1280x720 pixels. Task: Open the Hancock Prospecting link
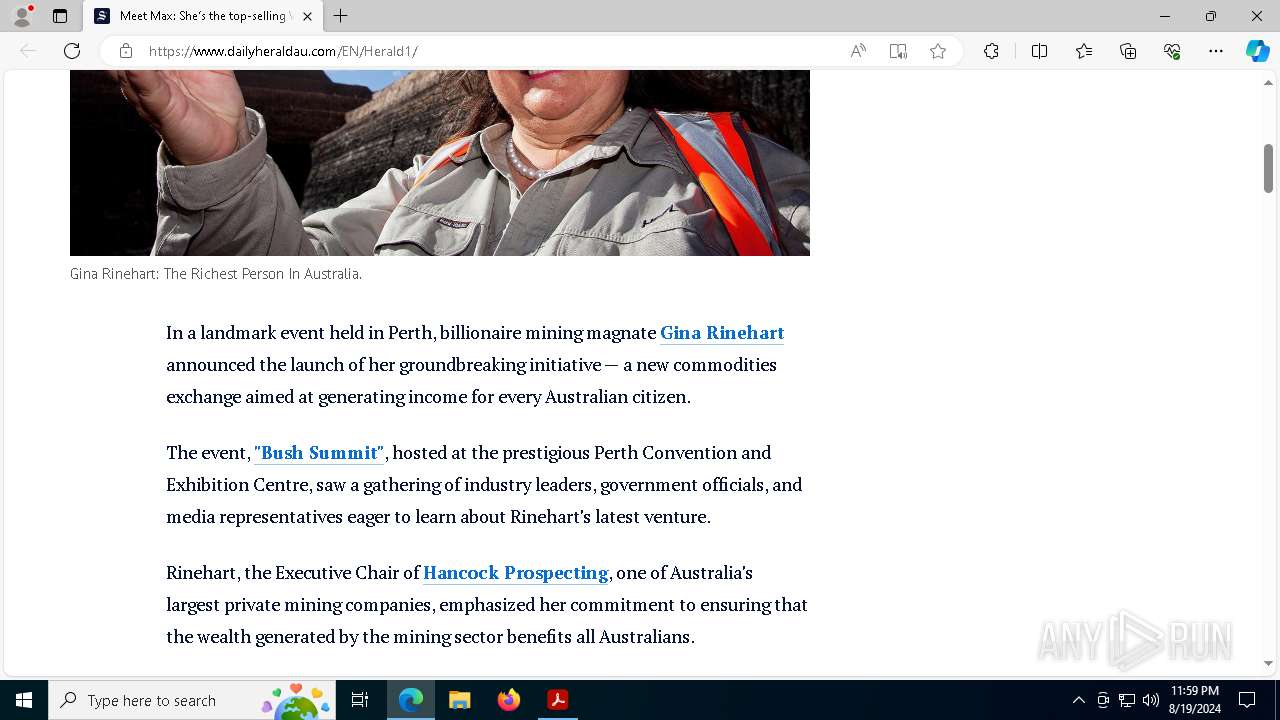click(x=516, y=573)
